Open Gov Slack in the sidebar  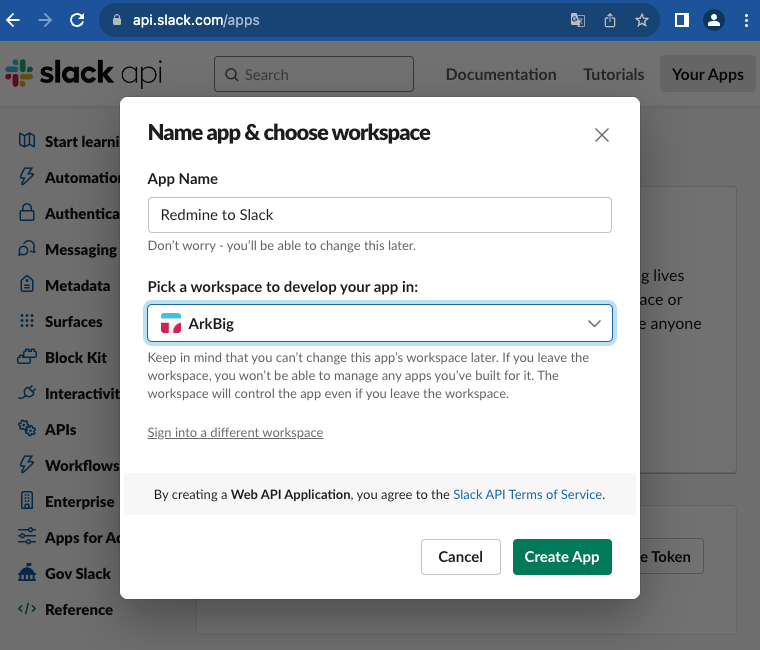78,573
